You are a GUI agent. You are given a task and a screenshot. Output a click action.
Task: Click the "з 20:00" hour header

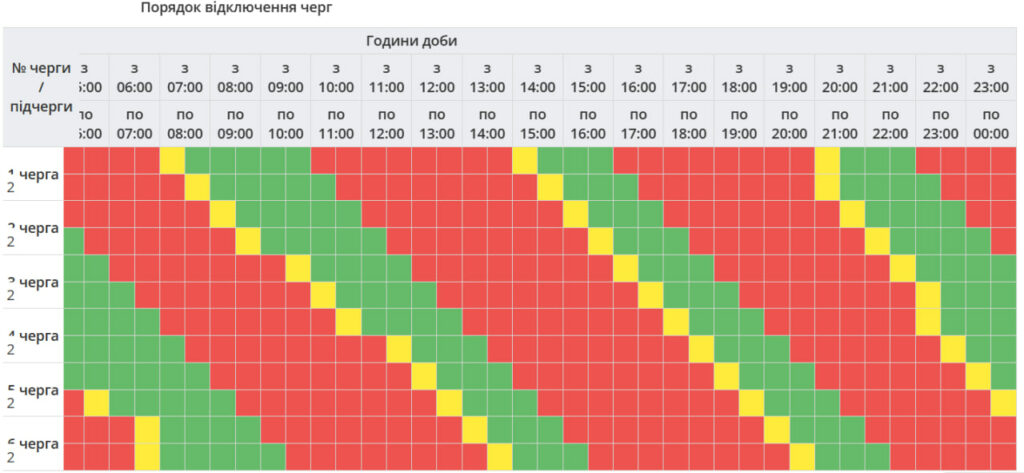(x=839, y=78)
